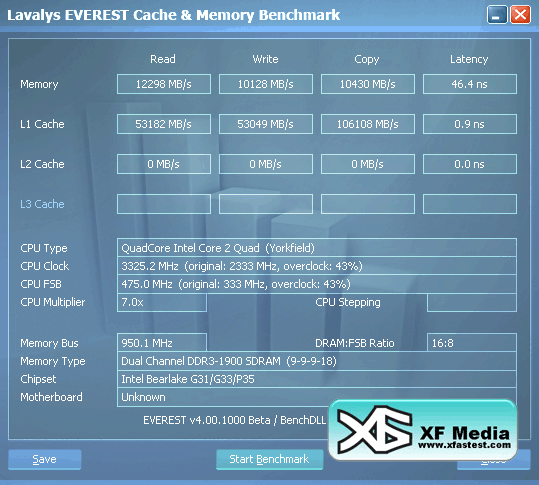Image resolution: width=539 pixels, height=485 pixels.
Task: Click the L2 Cache row label
Action: pyautogui.click(x=42, y=164)
